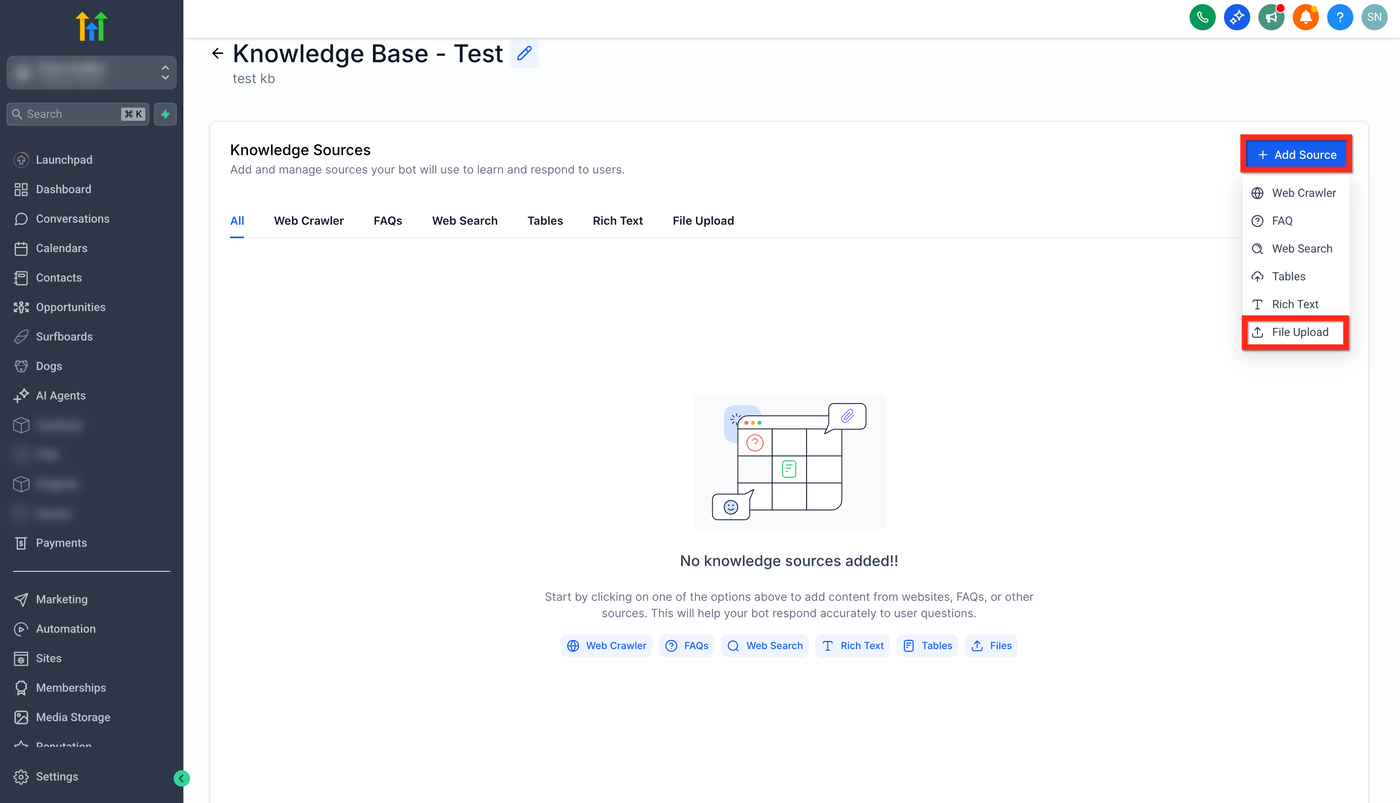Open the blue sparkle AI assistant icon
Image resolution: width=1400 pixels, height=803 pixels.
pyautogui.click(x=1237, y=17)
